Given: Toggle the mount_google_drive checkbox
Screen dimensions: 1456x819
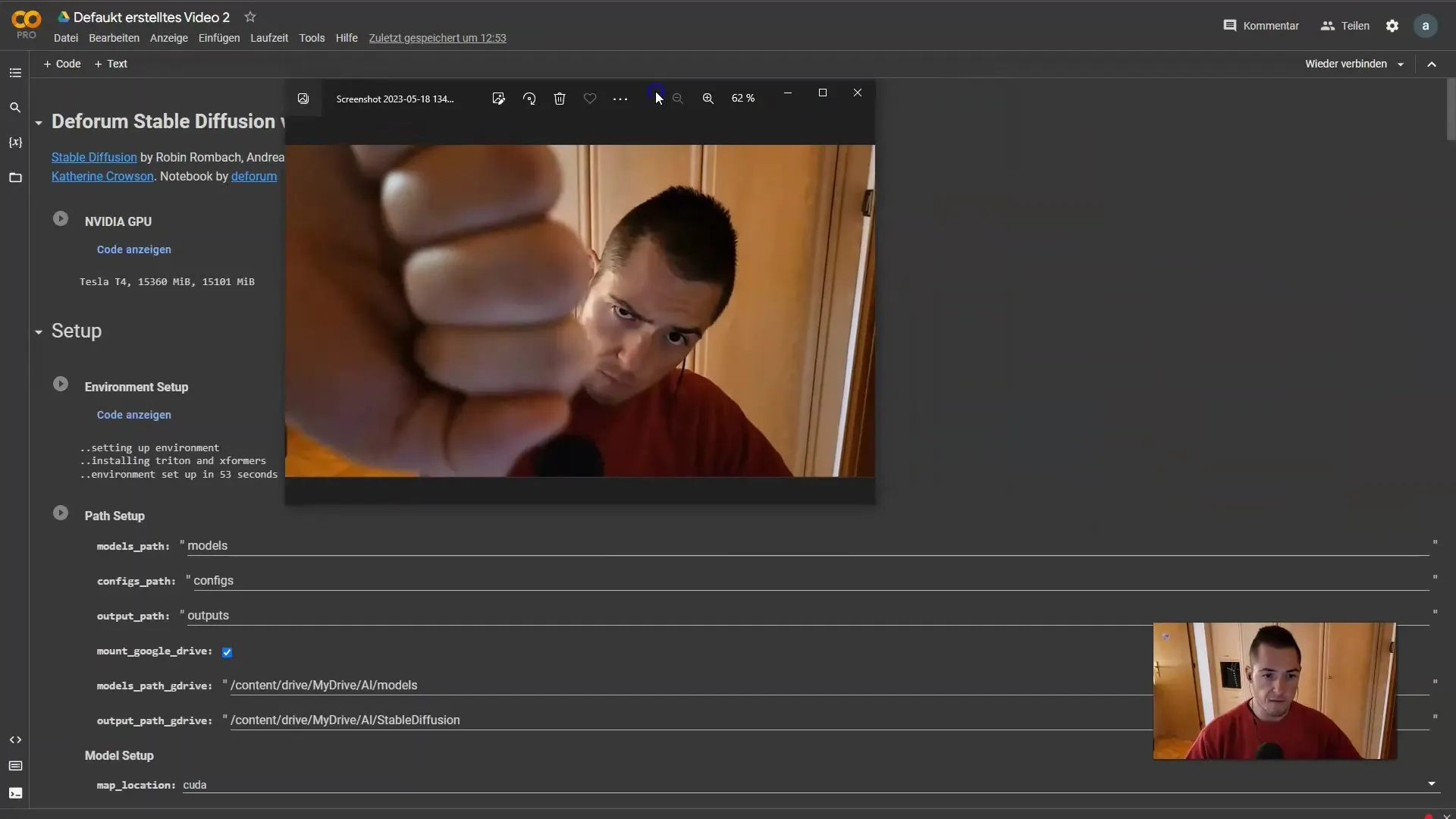Looking at the screenshot, I should coord(225,651).
